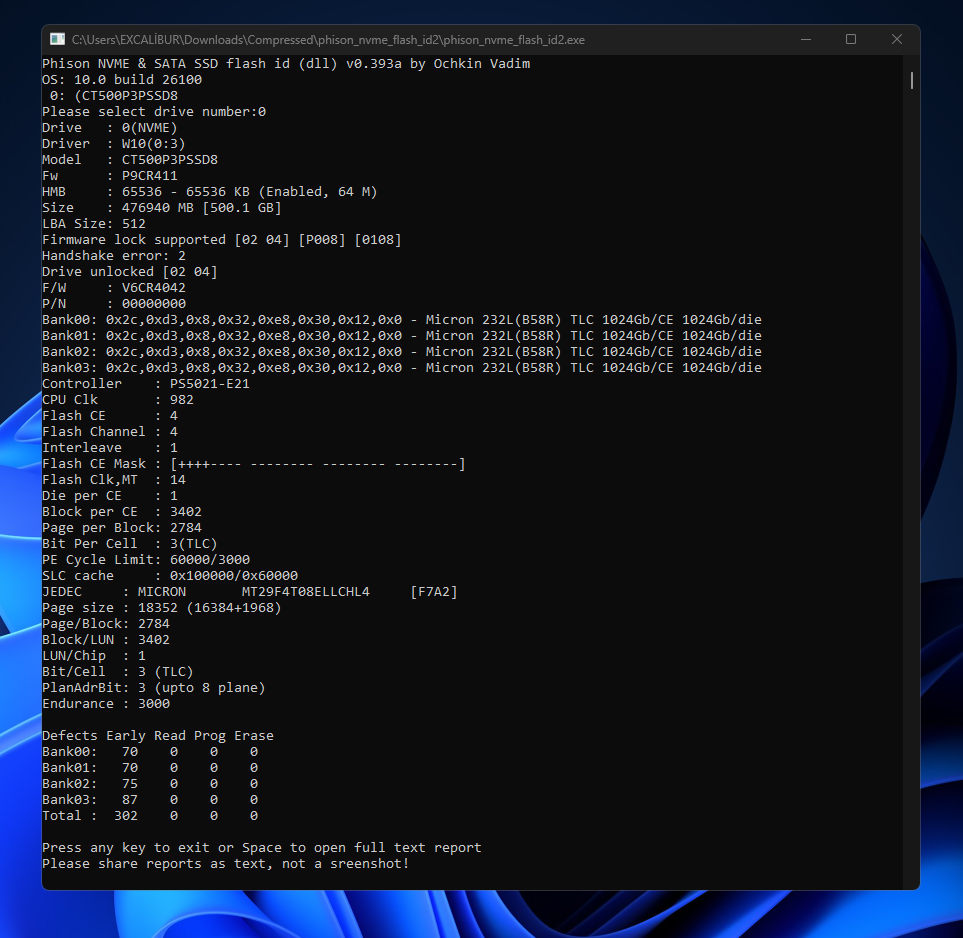Image resolution: width=963 pixels, height=938 pixels.
Task: Click the 'Press any key to exit' line
Action: click(x=262, y=847)
